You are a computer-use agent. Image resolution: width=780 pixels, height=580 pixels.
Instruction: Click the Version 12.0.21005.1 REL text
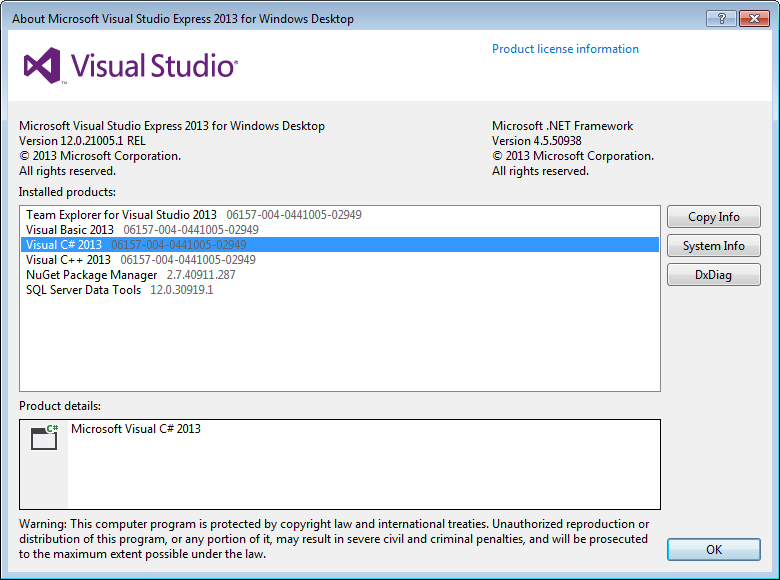[81, 141]
